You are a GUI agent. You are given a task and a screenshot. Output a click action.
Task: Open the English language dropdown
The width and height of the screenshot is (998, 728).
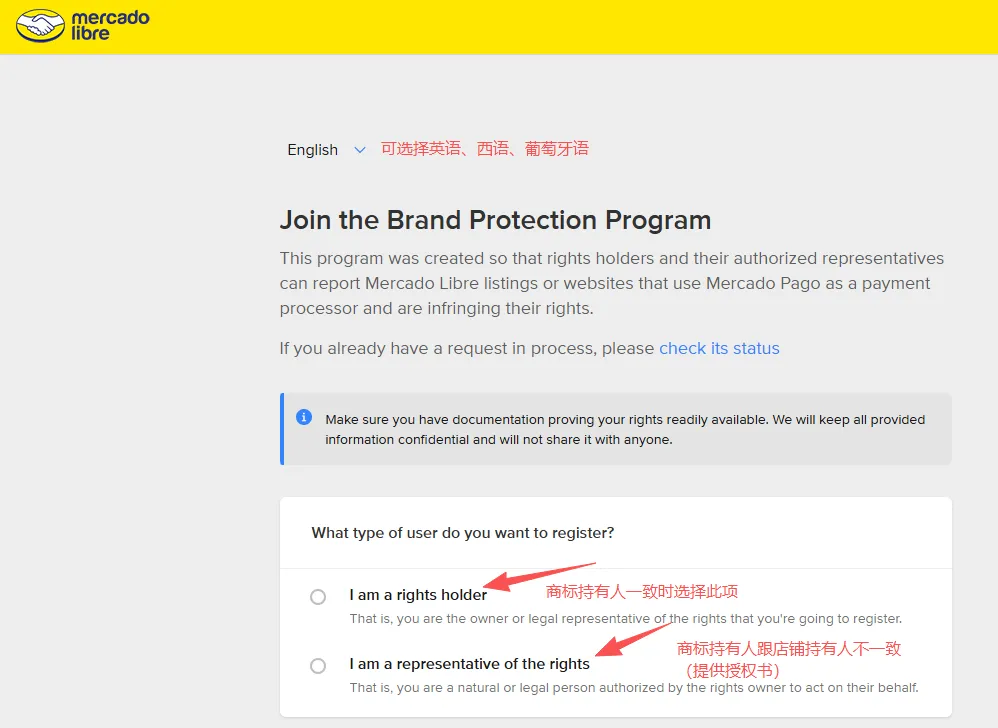coord(313,150)
